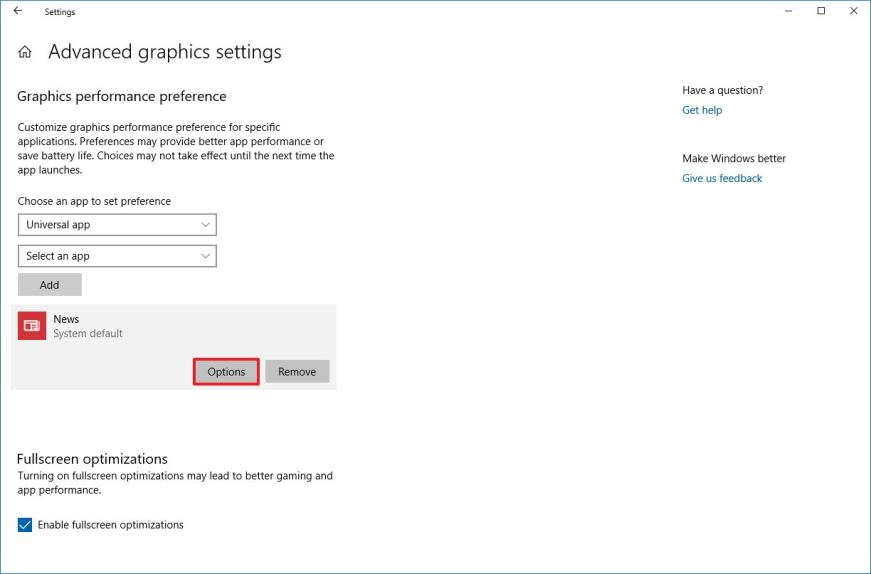Image resolution: width=871 pixels, height=574 pixels.
Task: Click the chevron on the Universal app box
Action: click(205, 225)
